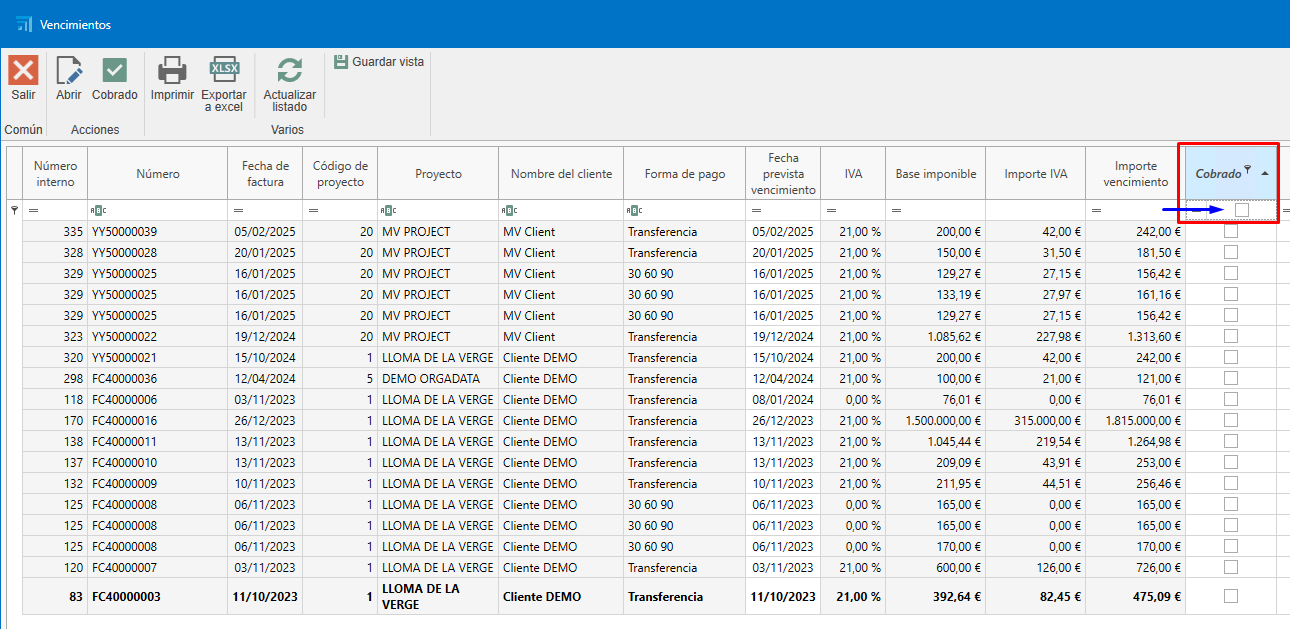
Task: Tick Cobrado checkbox for bold invoice FC40000003
Action: [1231, 596]
